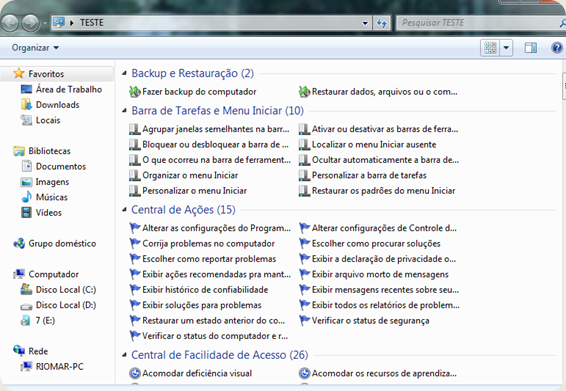
Task: Click the change view icon button
Action: coord(490,48)
